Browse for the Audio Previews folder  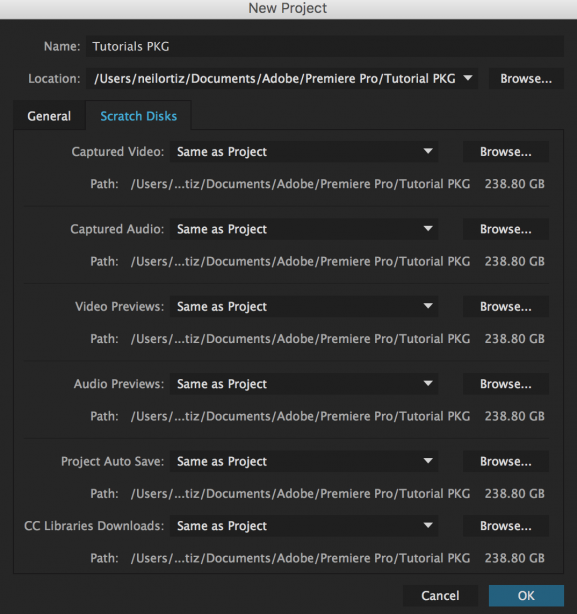point(506,384)
